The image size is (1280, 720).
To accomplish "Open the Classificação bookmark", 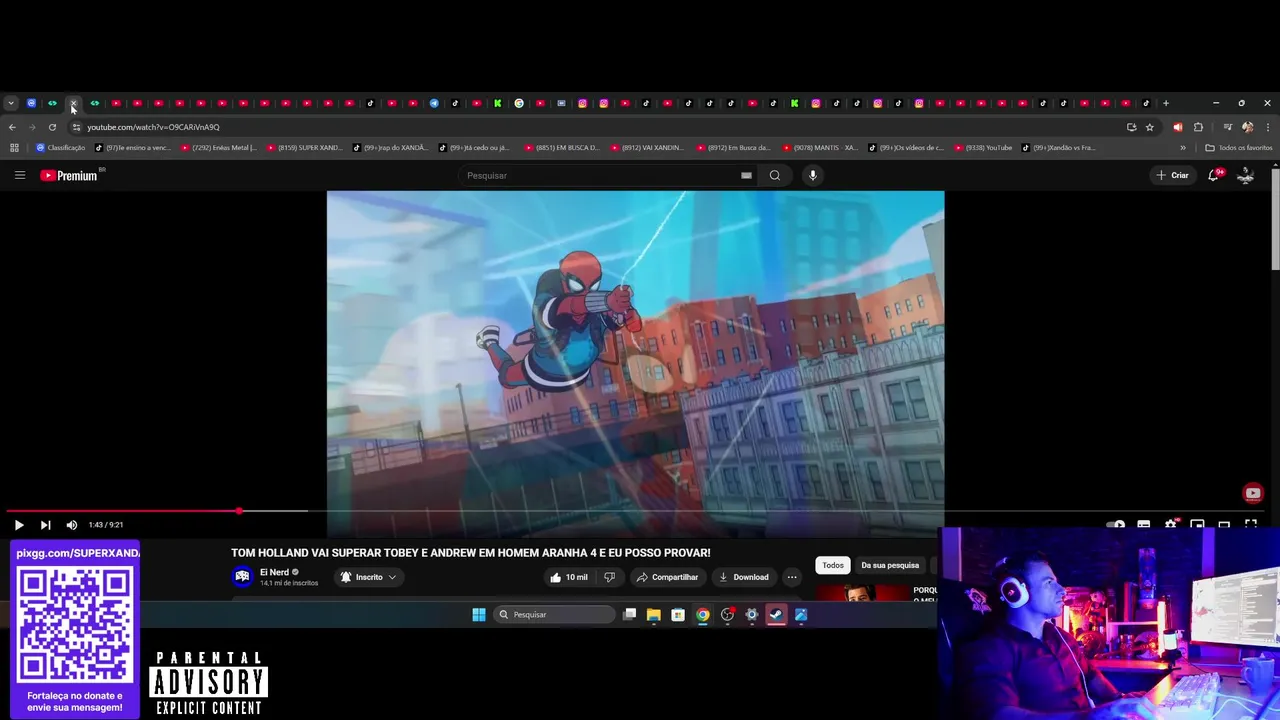I will (61, 148).
